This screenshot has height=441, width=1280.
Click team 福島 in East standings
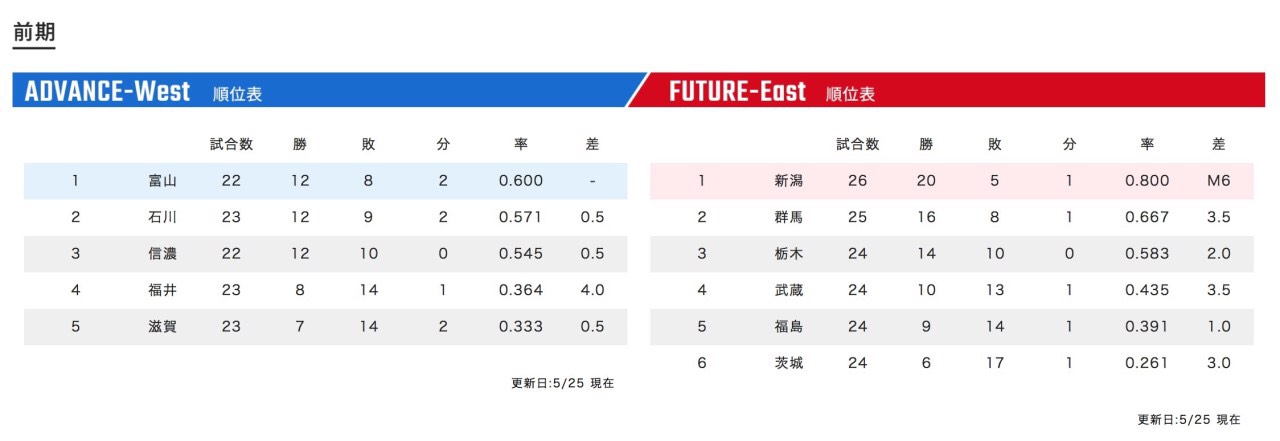788,326
